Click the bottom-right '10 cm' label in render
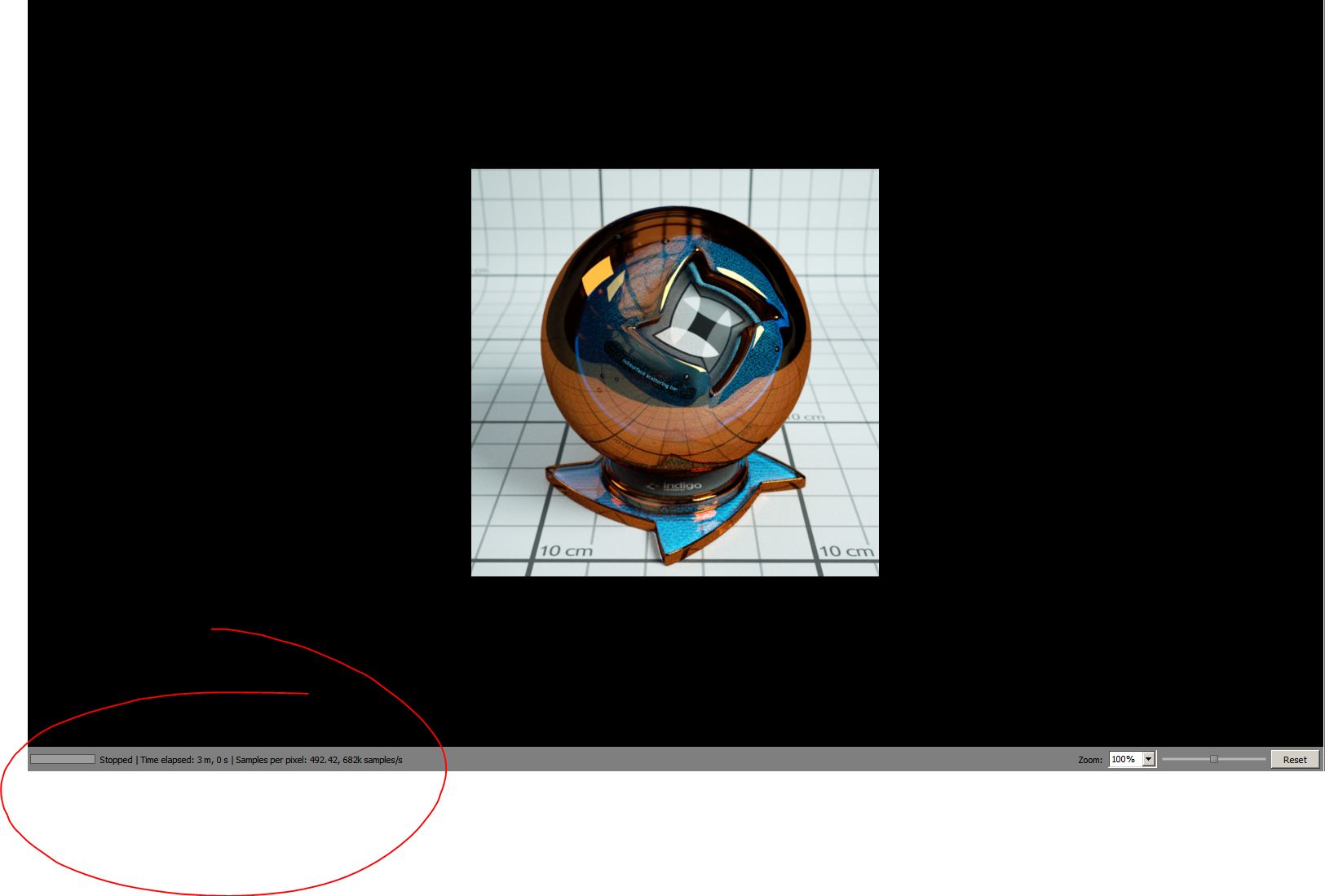1325x896 pixels. (x=846, y=552)
